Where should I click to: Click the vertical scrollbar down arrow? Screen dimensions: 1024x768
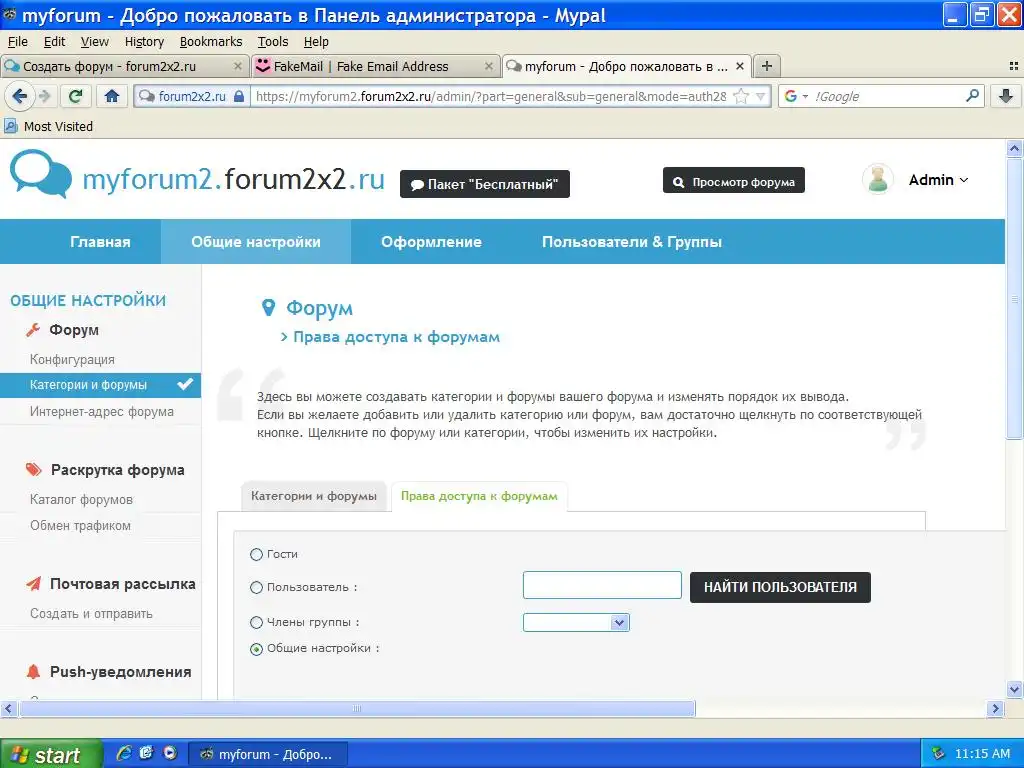tap(1014, 689)
